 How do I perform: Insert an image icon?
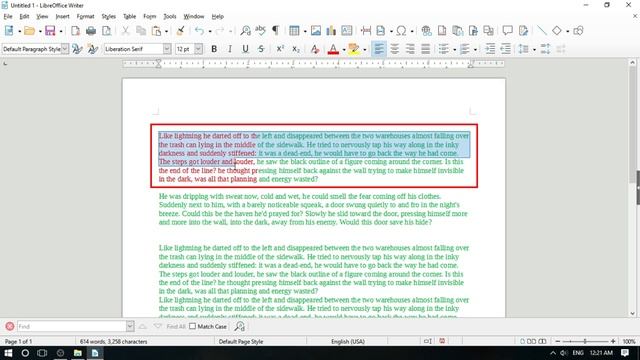pyautogui.click(x=316, y=31)
